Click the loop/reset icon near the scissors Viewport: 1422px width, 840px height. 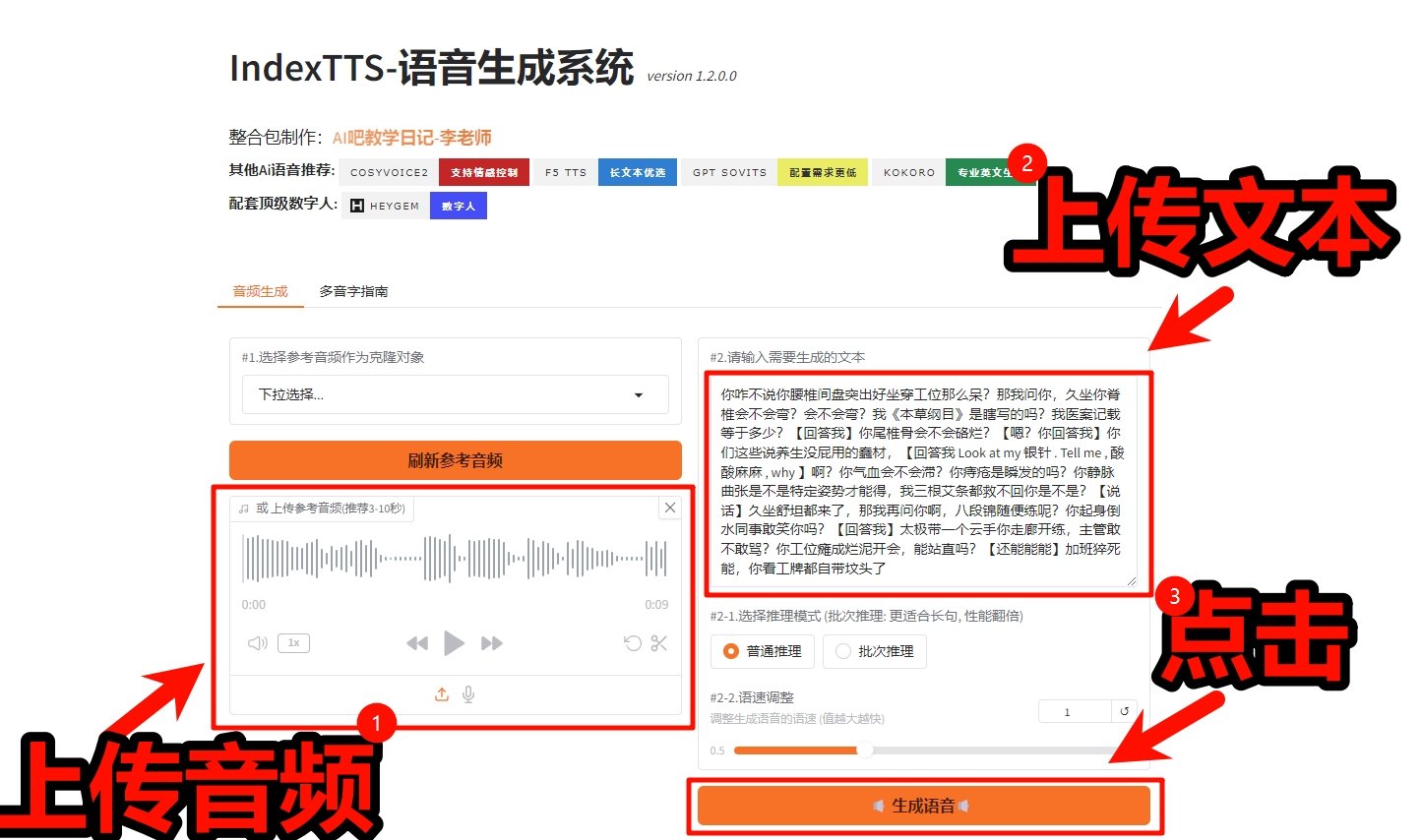click(631, 643)
